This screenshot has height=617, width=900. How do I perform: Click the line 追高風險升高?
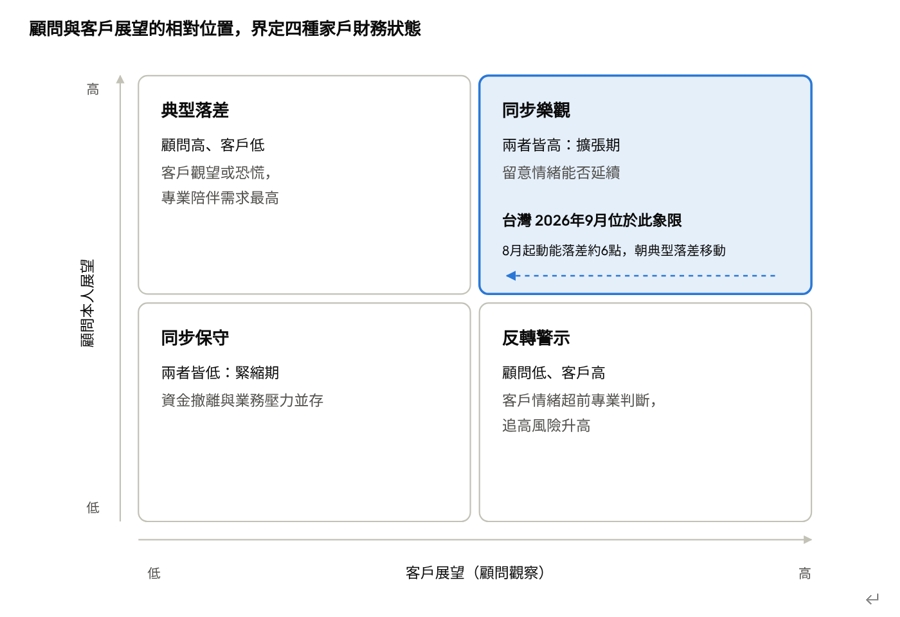coord(546,426)
